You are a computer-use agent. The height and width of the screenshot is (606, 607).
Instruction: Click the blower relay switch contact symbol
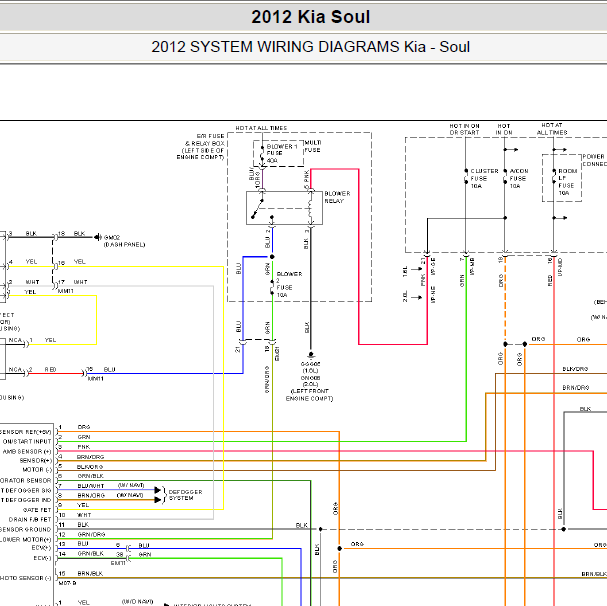[x=257, y=209]
